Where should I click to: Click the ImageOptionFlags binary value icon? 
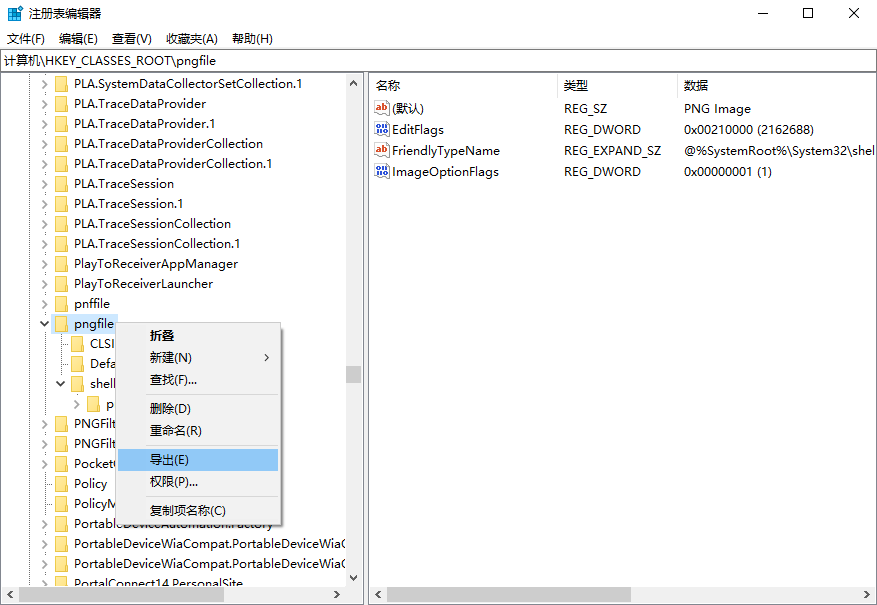pyautogui.click(x=381, y=172)
